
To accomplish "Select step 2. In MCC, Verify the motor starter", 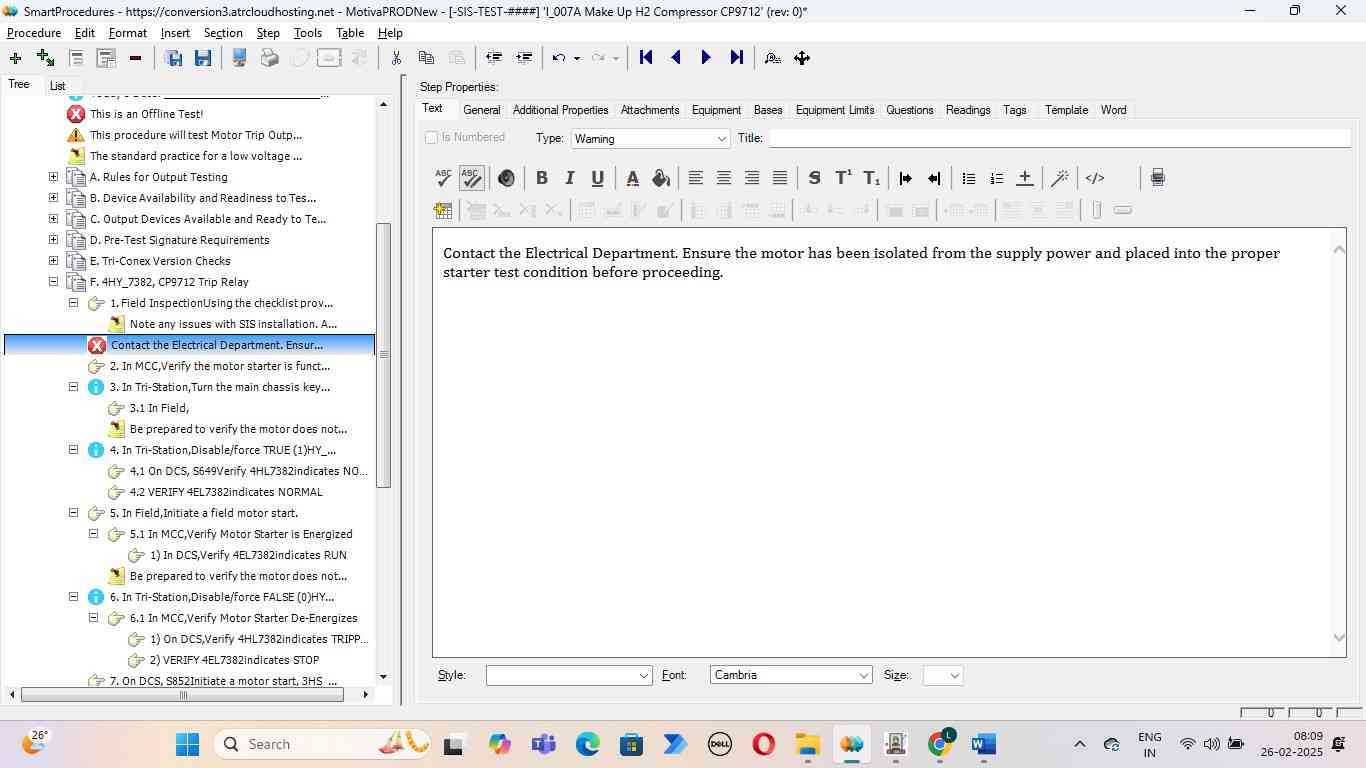I will 219,366.
